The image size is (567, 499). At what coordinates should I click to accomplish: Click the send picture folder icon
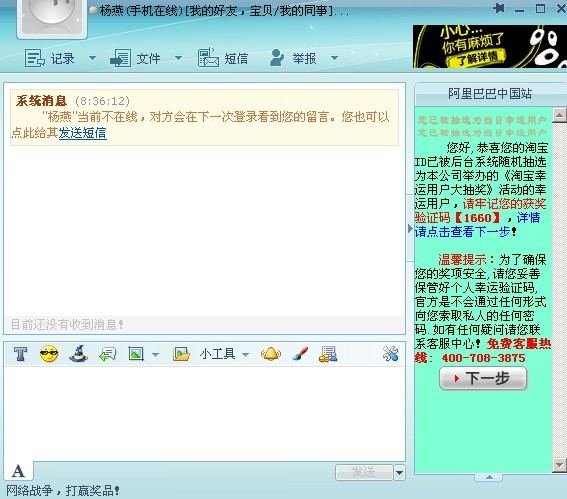pos(181,354)
